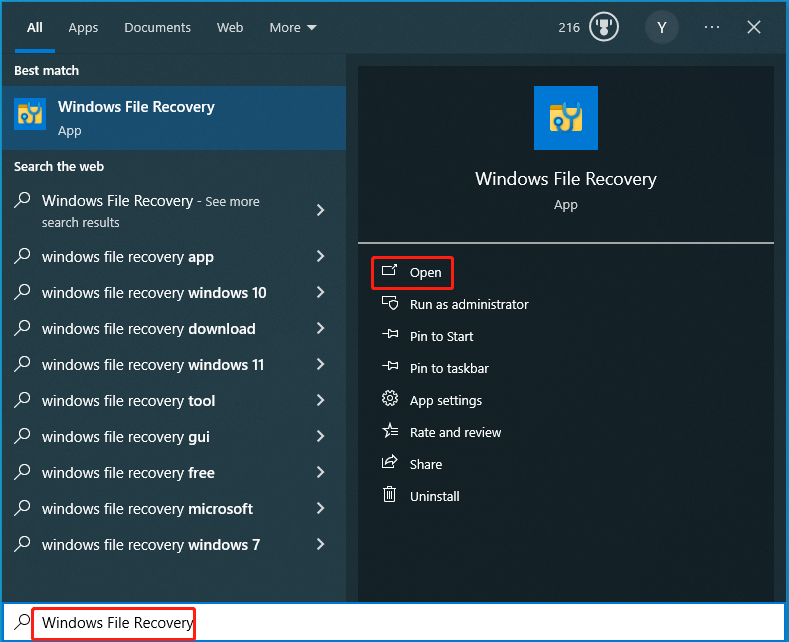Click the Open action icon
The width and height of the screenshot is (789, 642).
click(x=389, y=271)
